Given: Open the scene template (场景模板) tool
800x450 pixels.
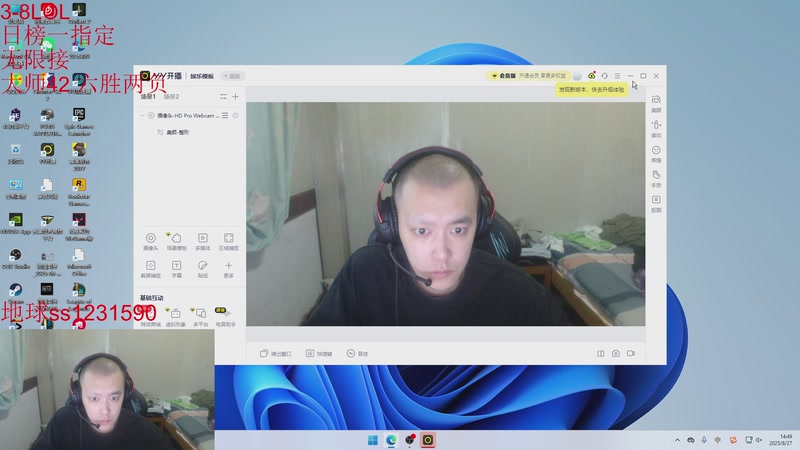Looking at the screenshot, I should (177, 241).
